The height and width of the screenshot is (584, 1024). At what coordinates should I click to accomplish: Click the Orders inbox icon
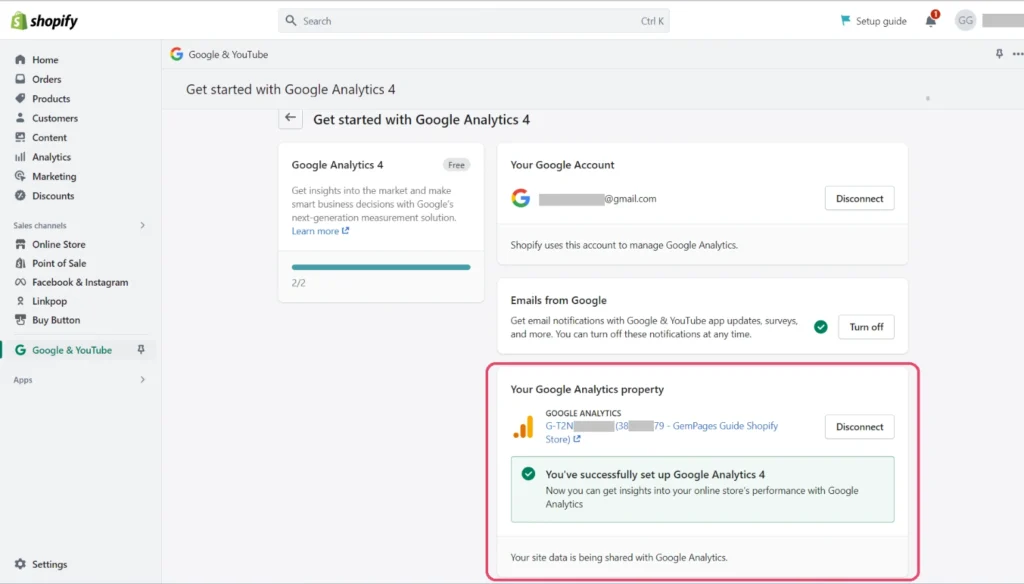click(20, 79)
